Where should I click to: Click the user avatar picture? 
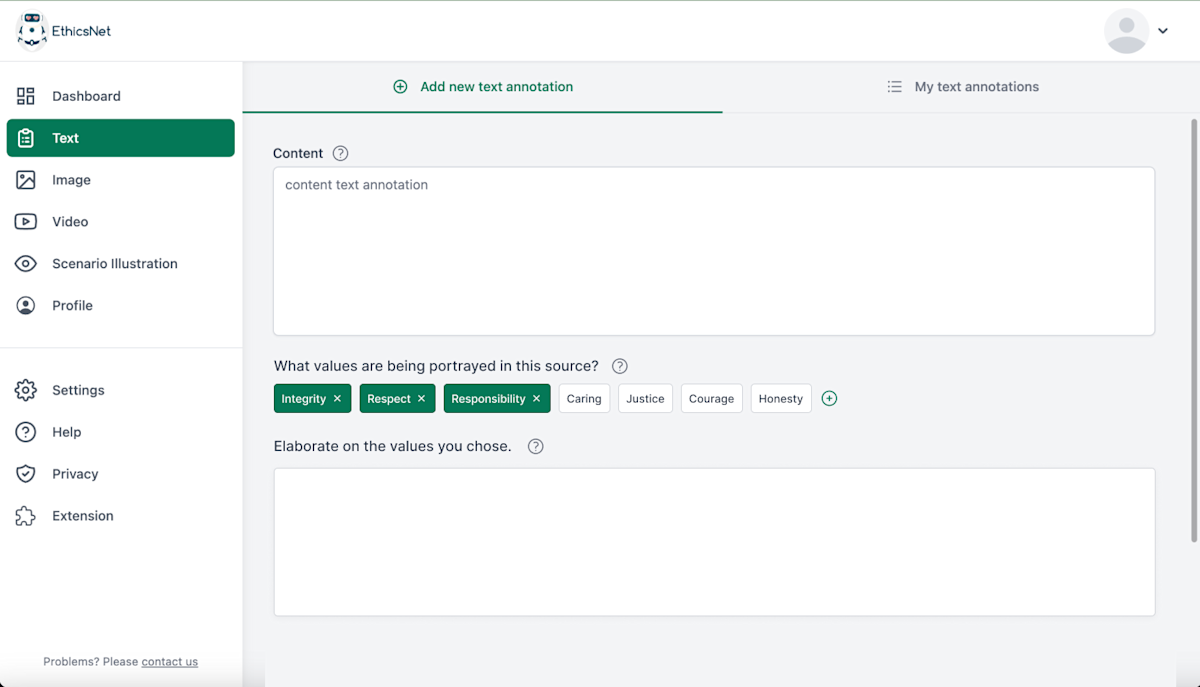click(1126, 31)
